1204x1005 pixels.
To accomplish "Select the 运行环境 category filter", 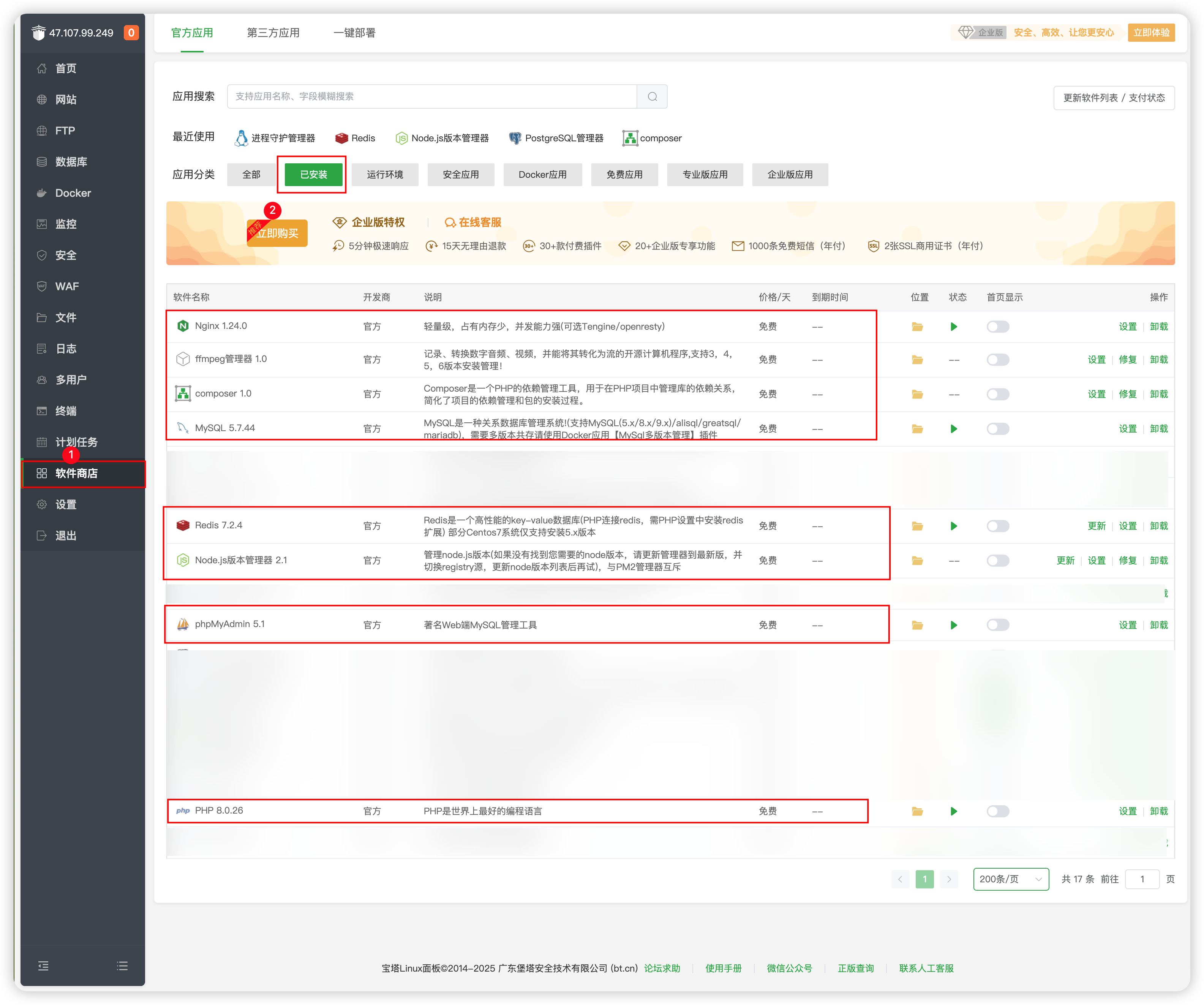I will (385, 174).
